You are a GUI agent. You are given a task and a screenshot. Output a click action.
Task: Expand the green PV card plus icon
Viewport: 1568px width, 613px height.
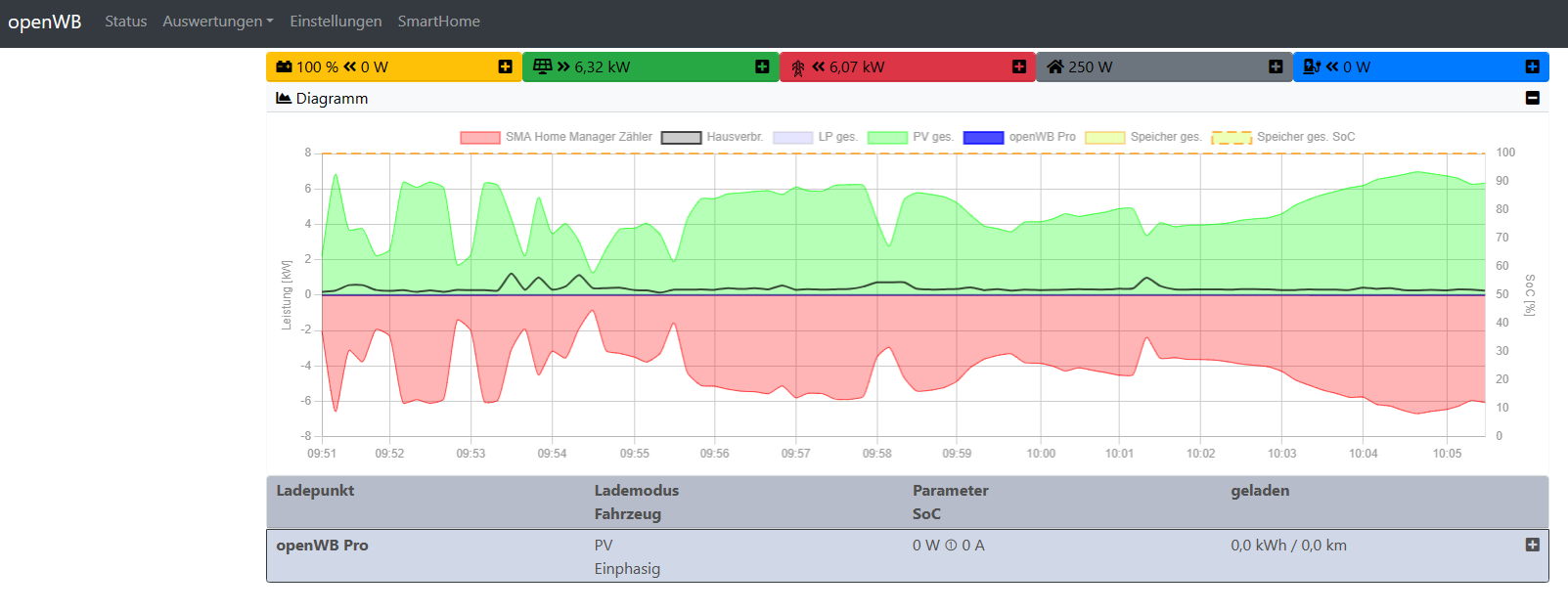click(x=762, y=66)
